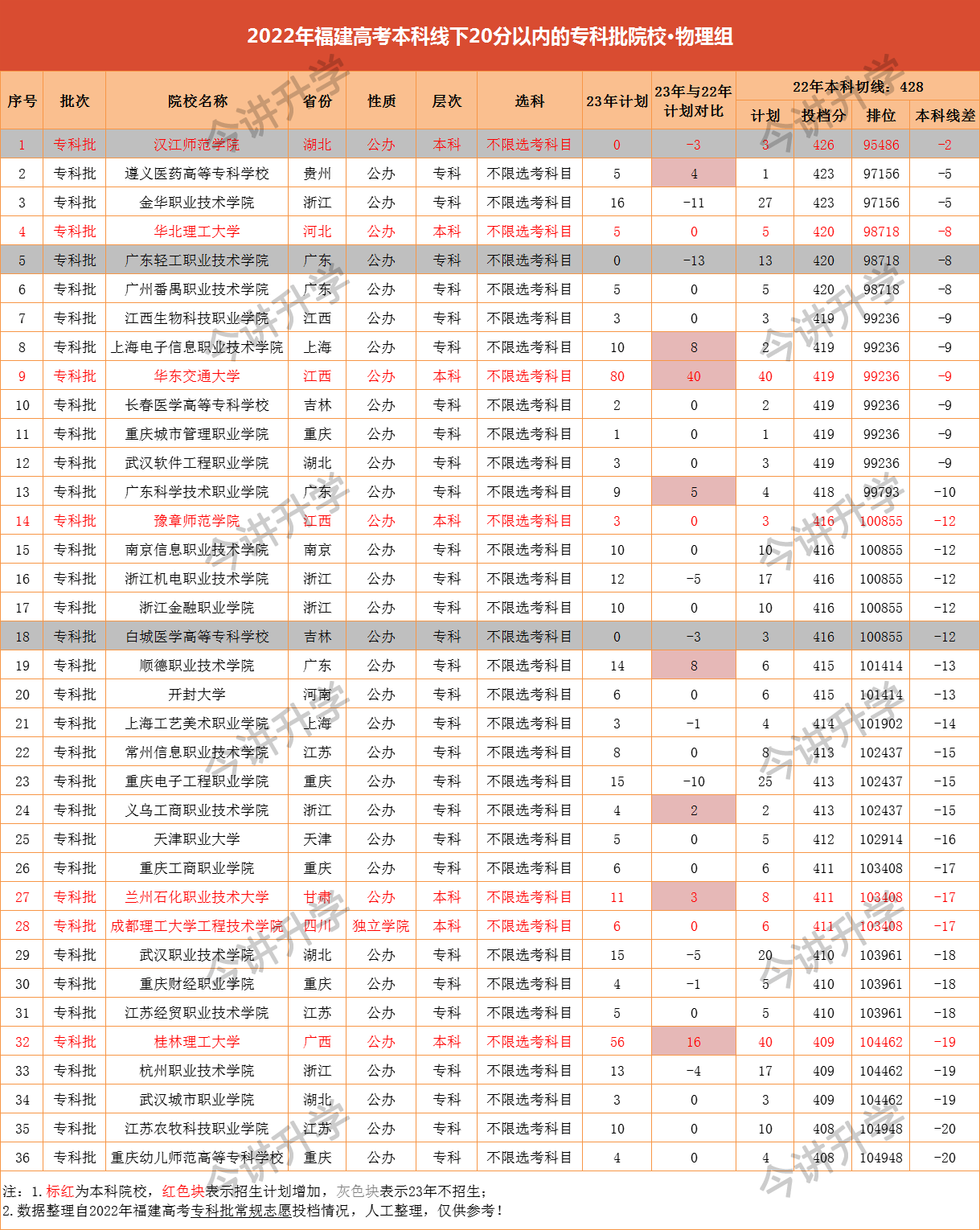The width and height of the screenshot is (980, 1230).
Task: Click the 广东轻工职业技术学院 cell
Action: 197,260
